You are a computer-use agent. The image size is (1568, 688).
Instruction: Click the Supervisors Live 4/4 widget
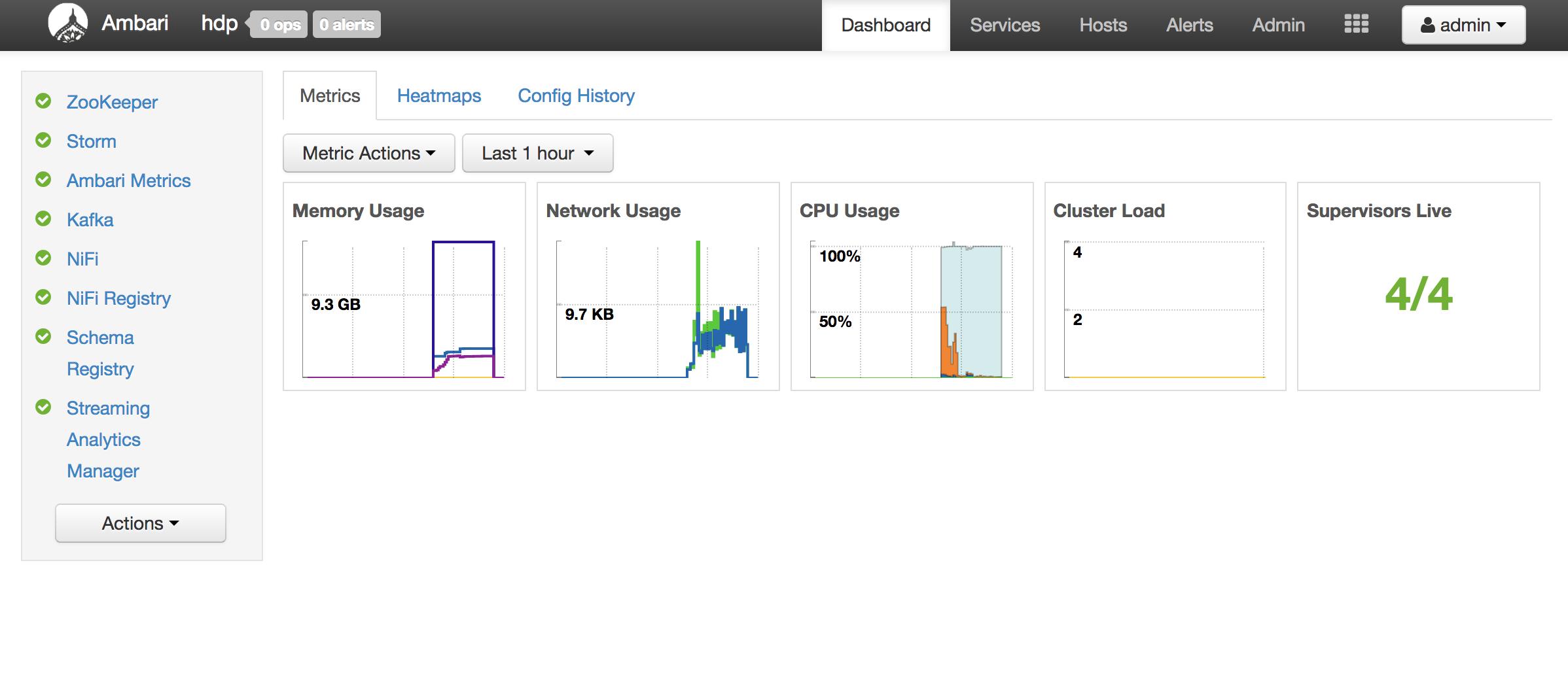pyautogui.click(x=1418, y=294)
